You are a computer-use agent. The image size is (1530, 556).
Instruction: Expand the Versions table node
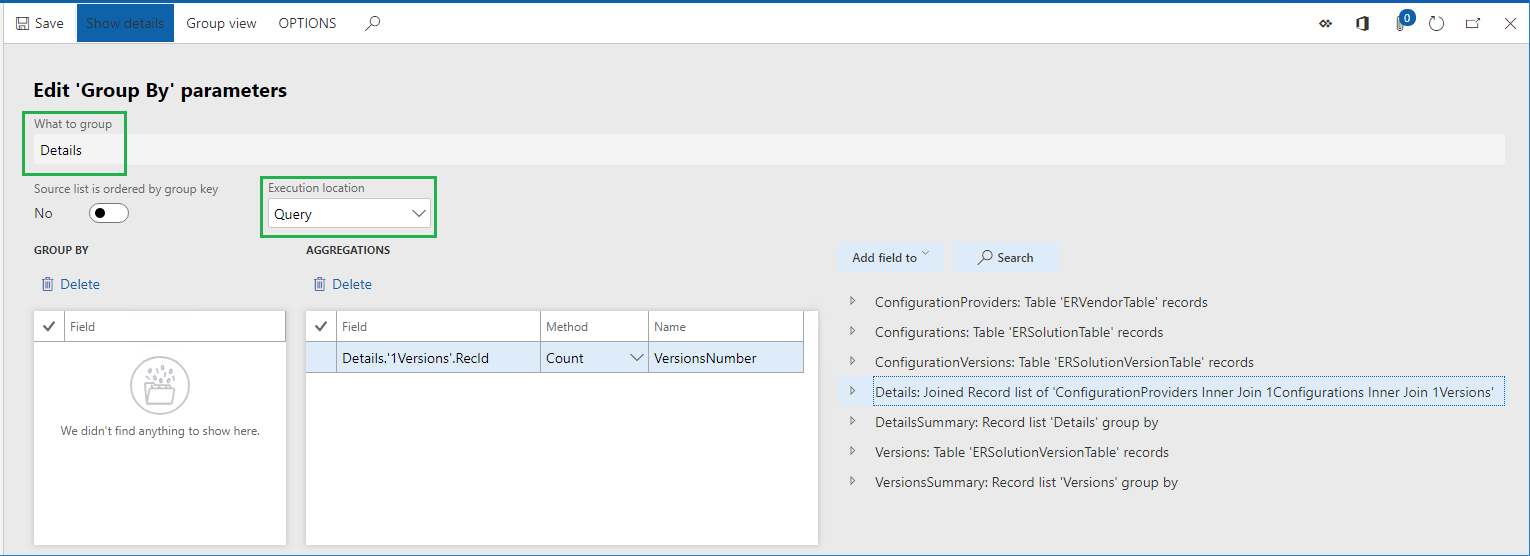pyautogui.click(x=853, y=451)
